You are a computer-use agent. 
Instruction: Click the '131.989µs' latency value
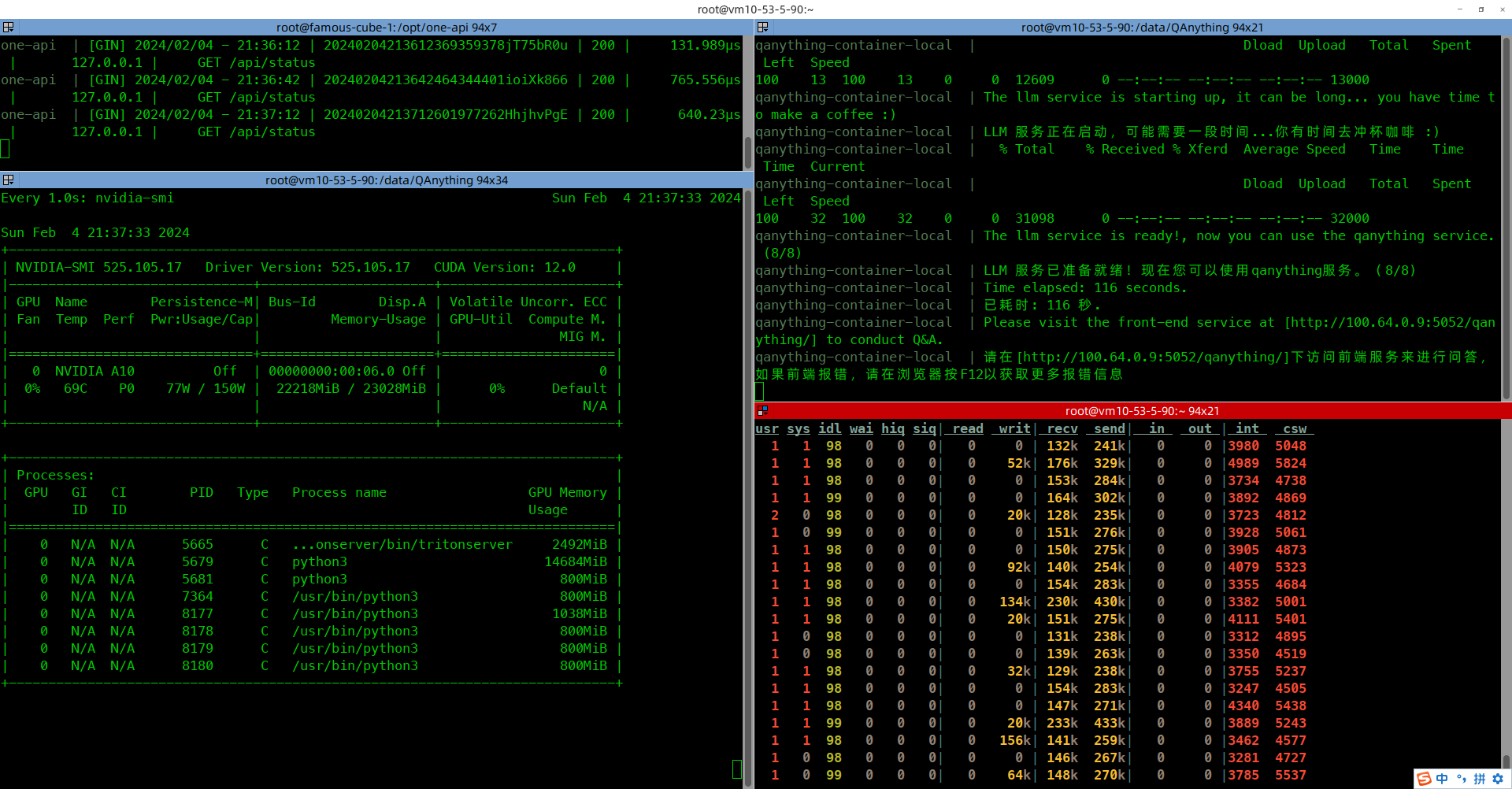(x=706, y=46)
